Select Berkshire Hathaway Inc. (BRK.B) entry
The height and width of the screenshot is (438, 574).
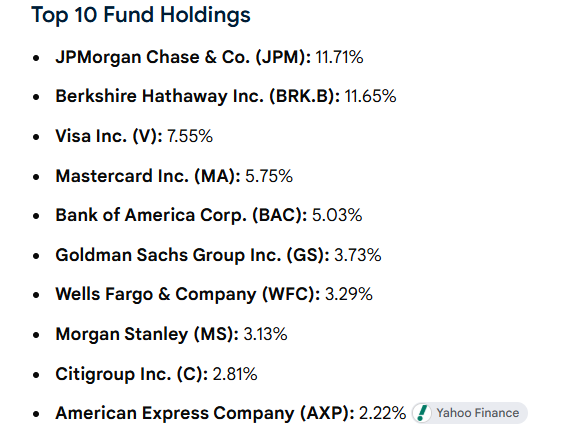(x=198, y=96)
